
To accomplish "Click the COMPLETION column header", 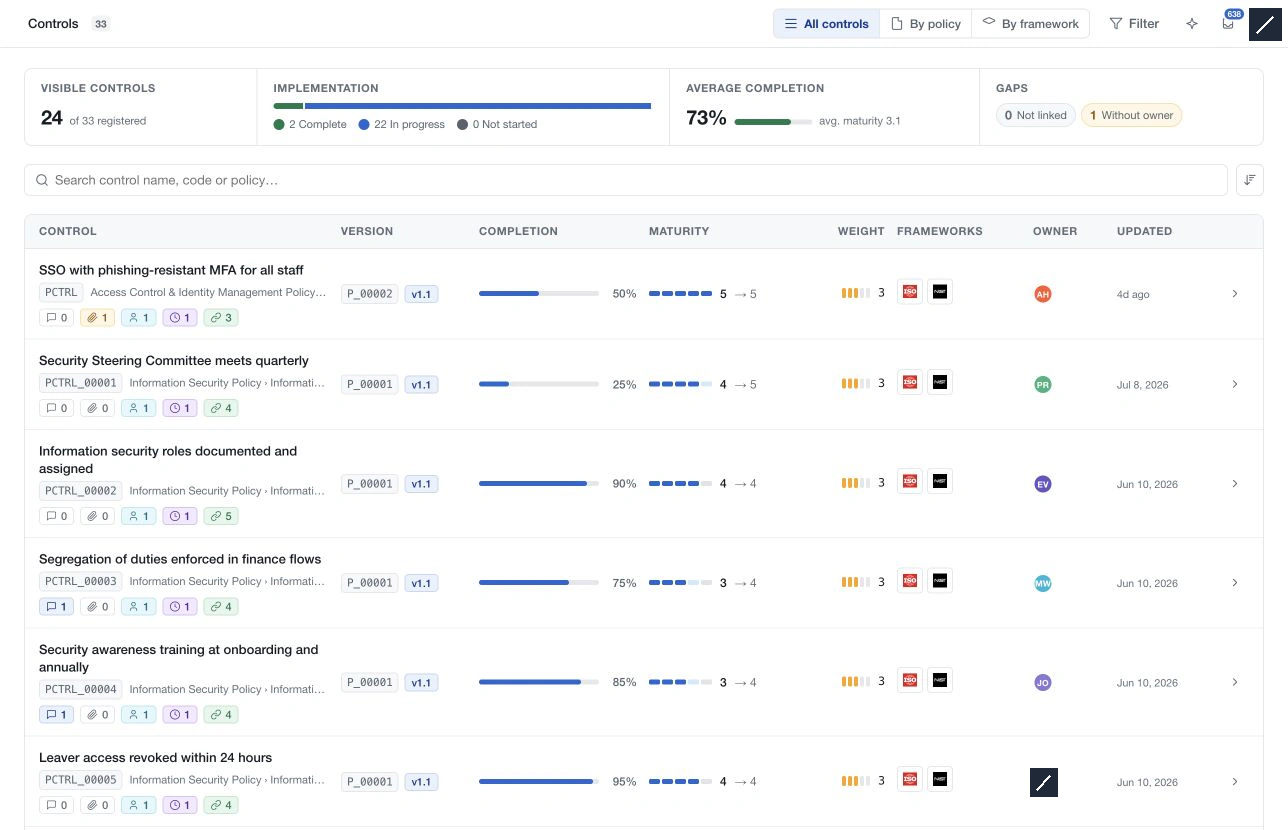I will (518, 231).
